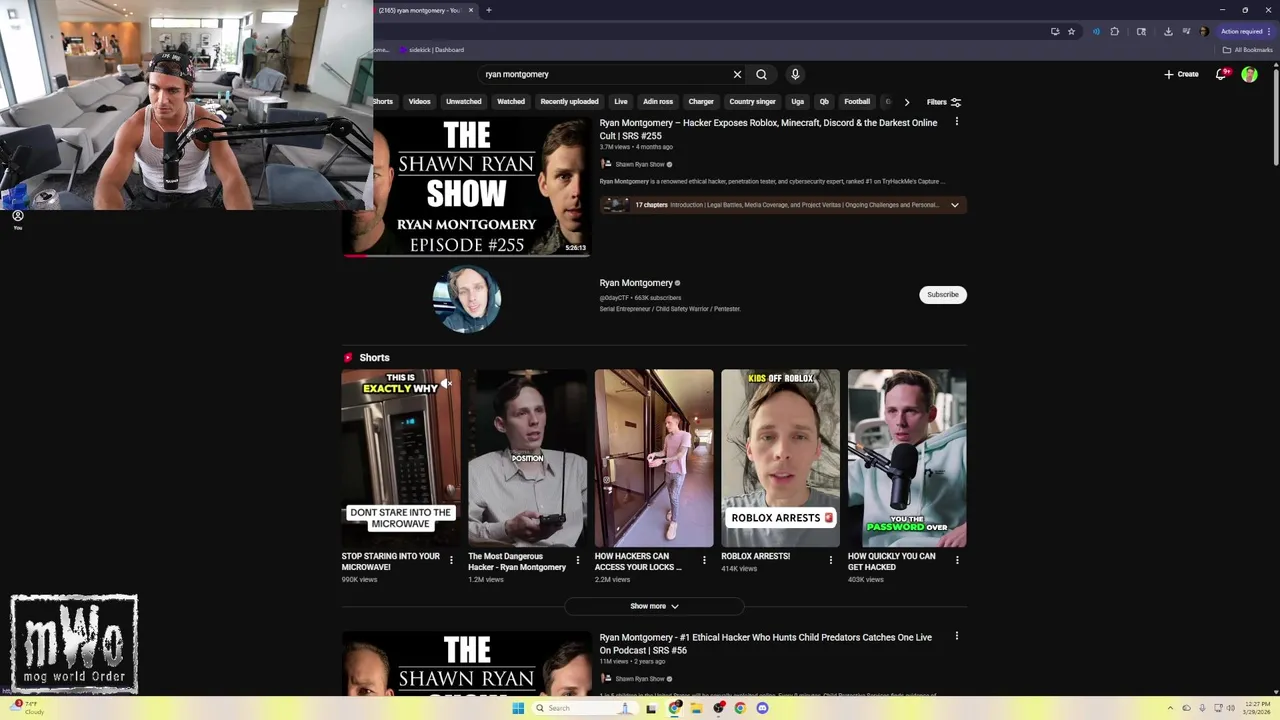Bookmark this page with the star icon
Screen dimensions: 1280x720
[x=1071, y=31]
